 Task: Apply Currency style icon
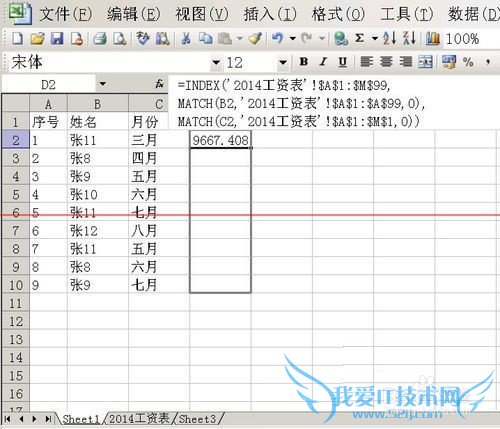click(449, 62)
